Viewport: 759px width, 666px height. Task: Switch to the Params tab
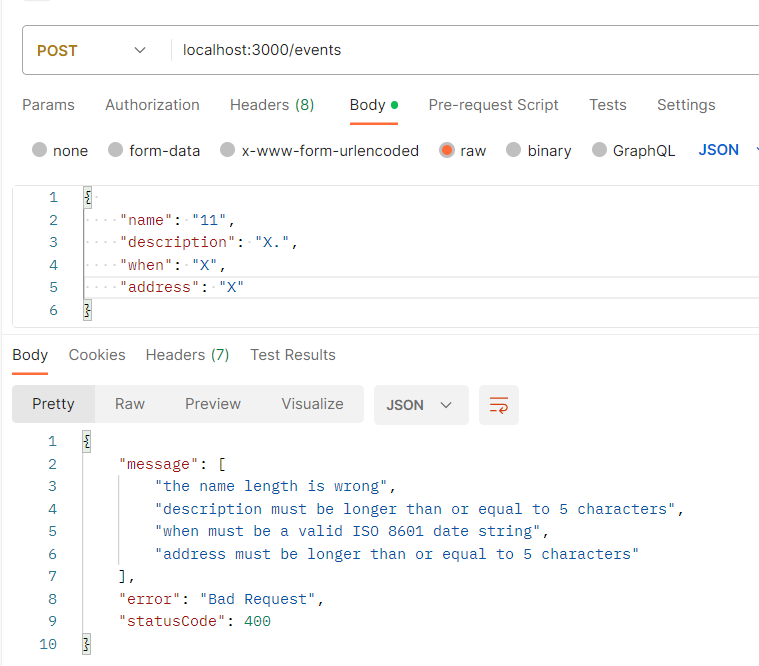tap(48, 105)
